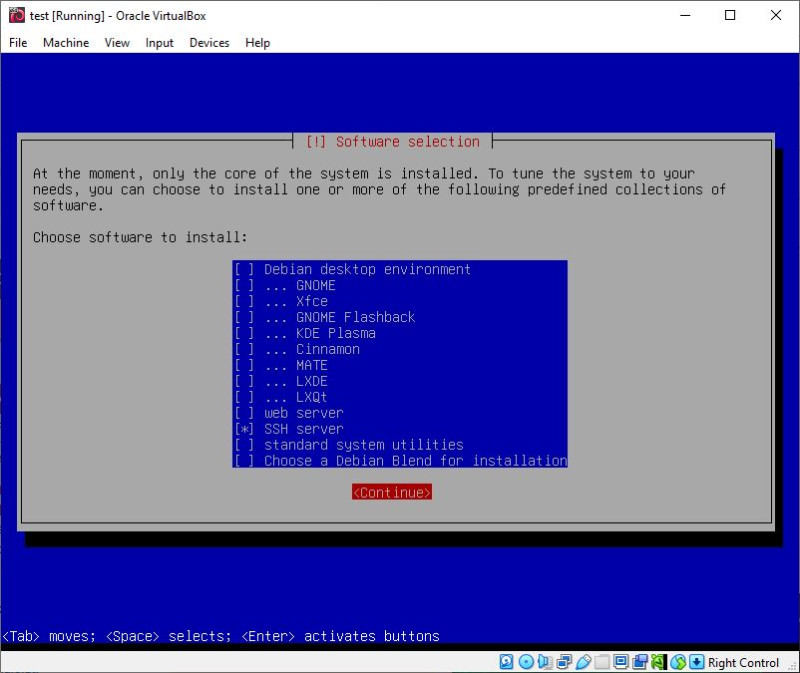The image size is (800, 673).
Task: Toggle Choose a Debian Blend checkbox
Action: 244,460
